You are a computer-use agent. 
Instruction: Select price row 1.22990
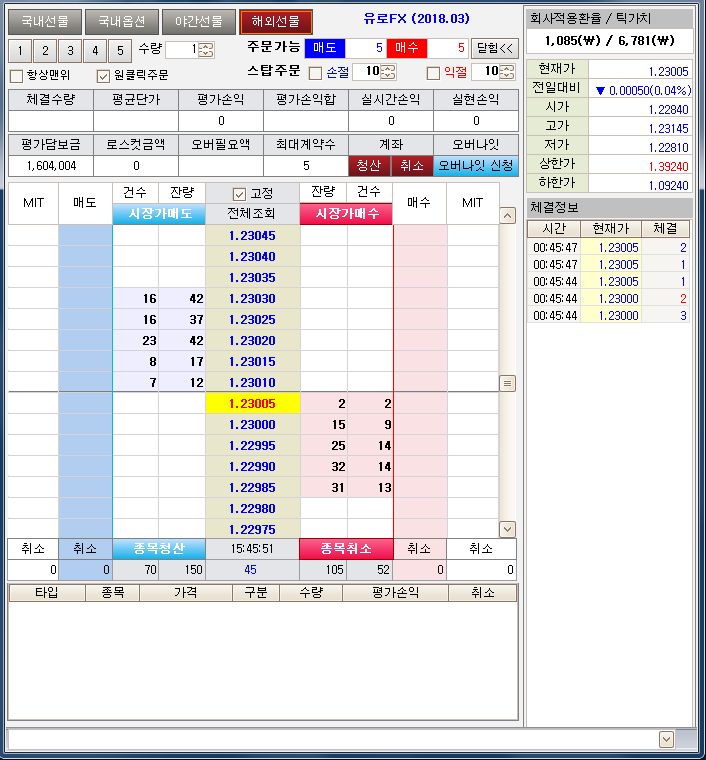coord(252,466)
